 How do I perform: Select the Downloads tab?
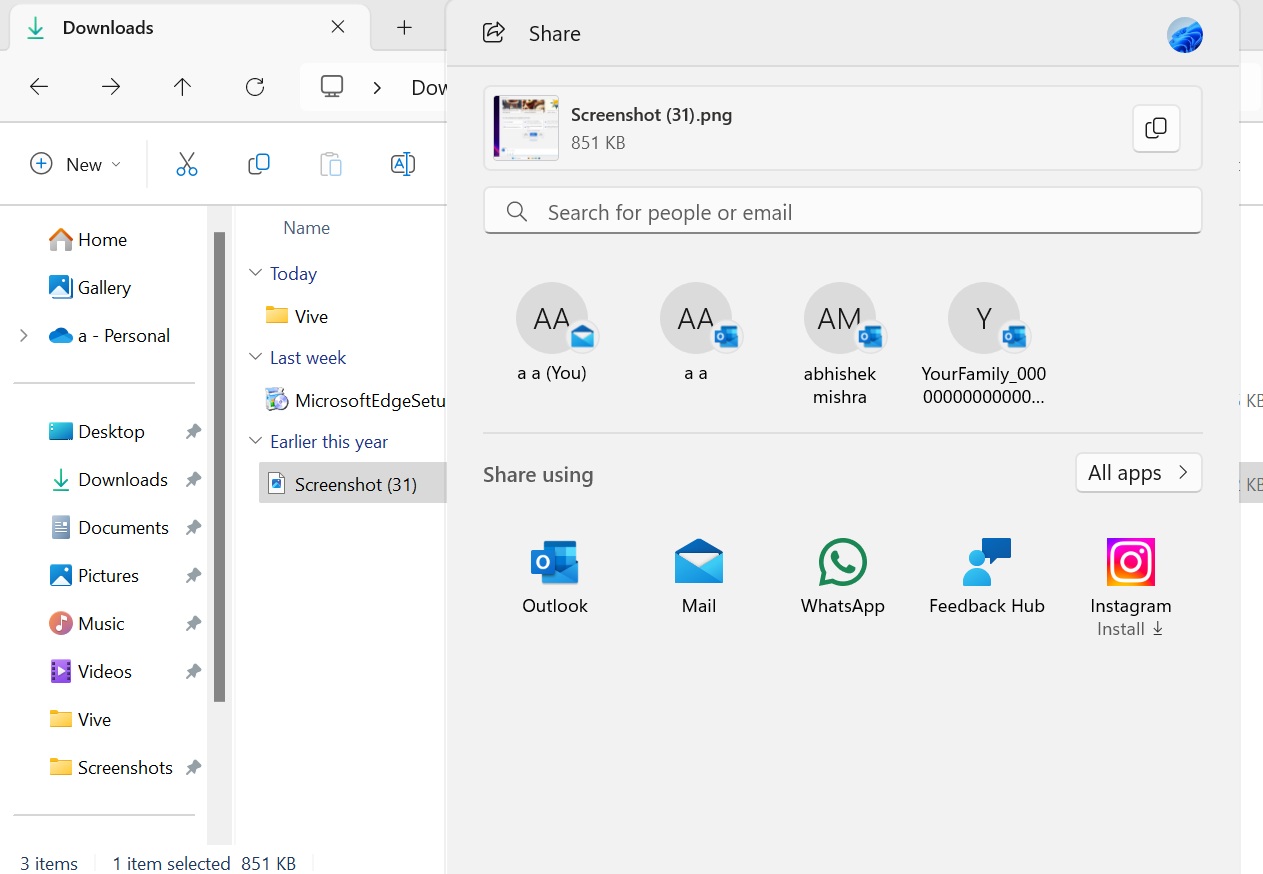coord(190,28)
